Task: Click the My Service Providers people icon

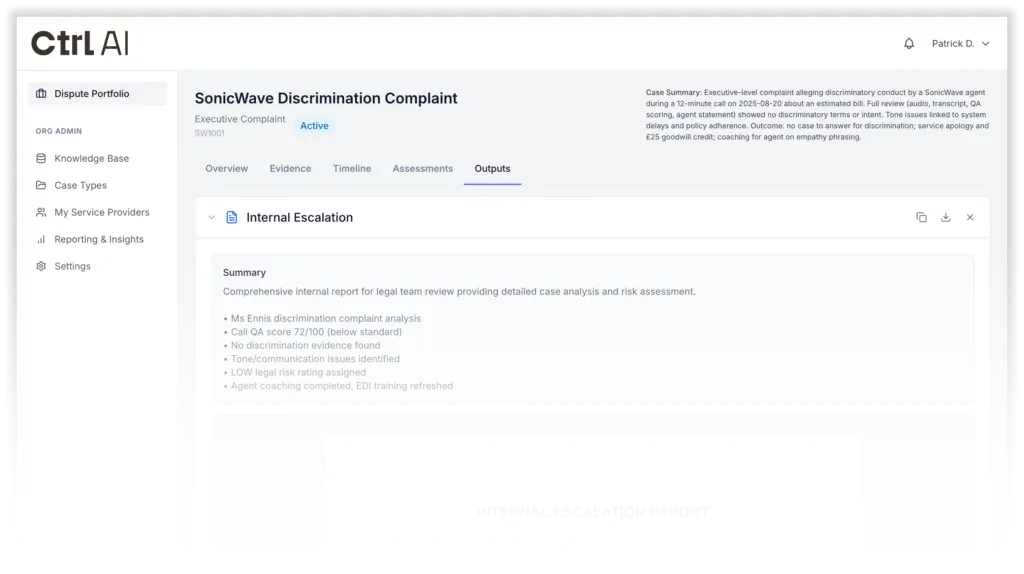Action: click(41, 212)
